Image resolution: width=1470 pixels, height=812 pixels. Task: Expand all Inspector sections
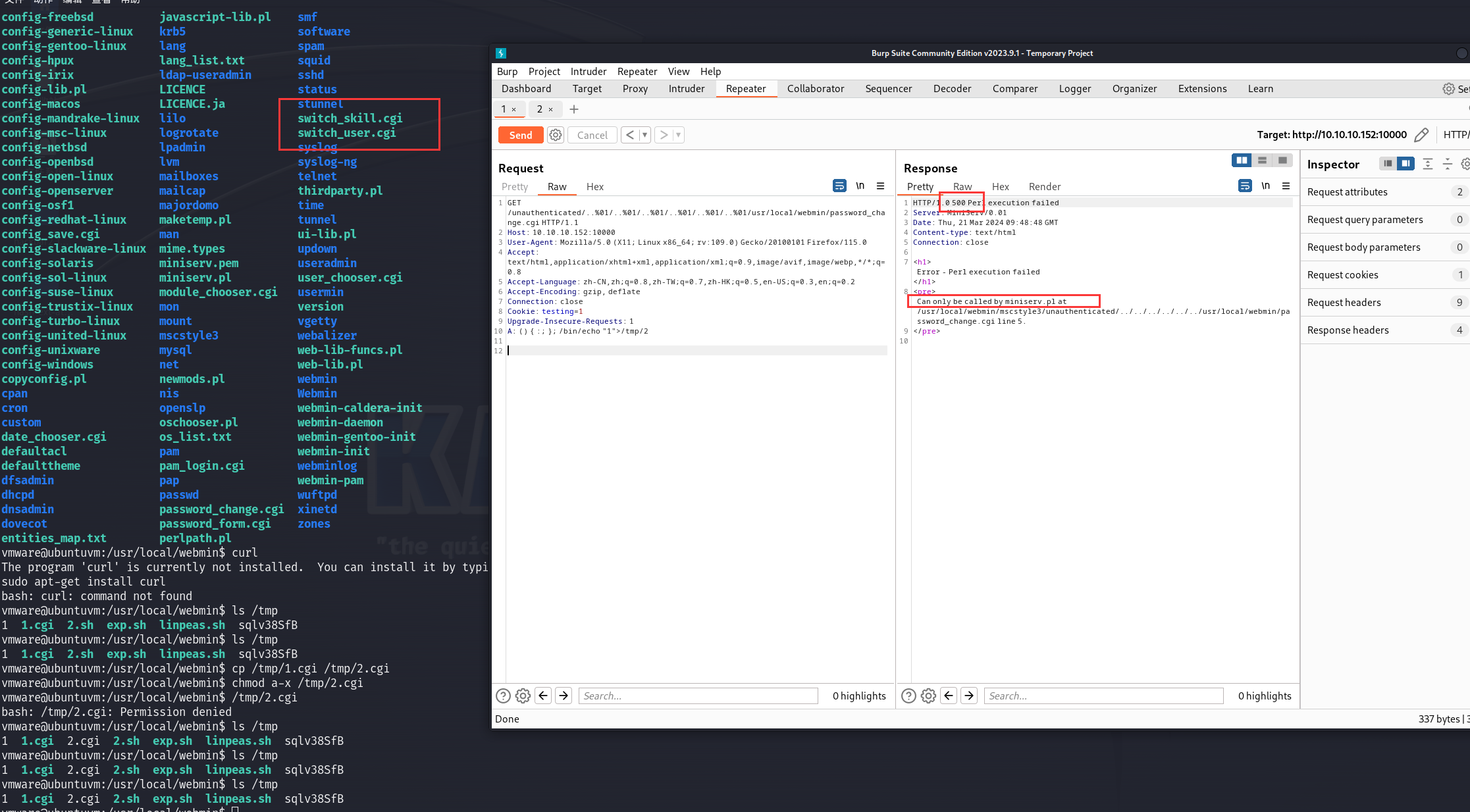1428,163
